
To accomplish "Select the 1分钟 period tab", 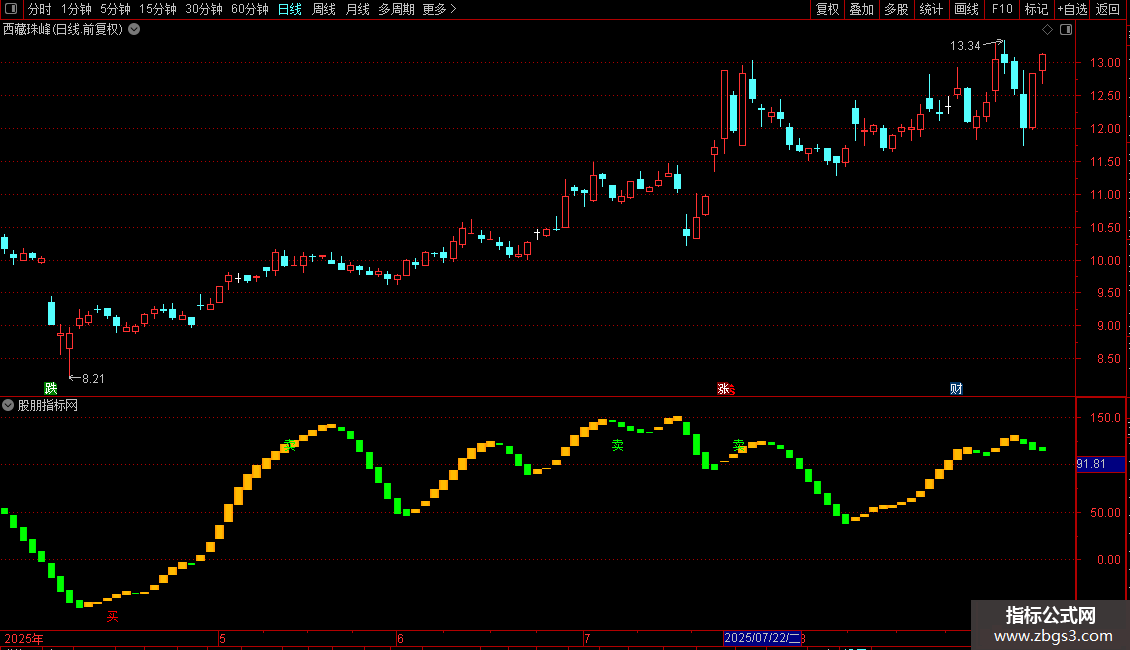I will (x=76, y=9).
